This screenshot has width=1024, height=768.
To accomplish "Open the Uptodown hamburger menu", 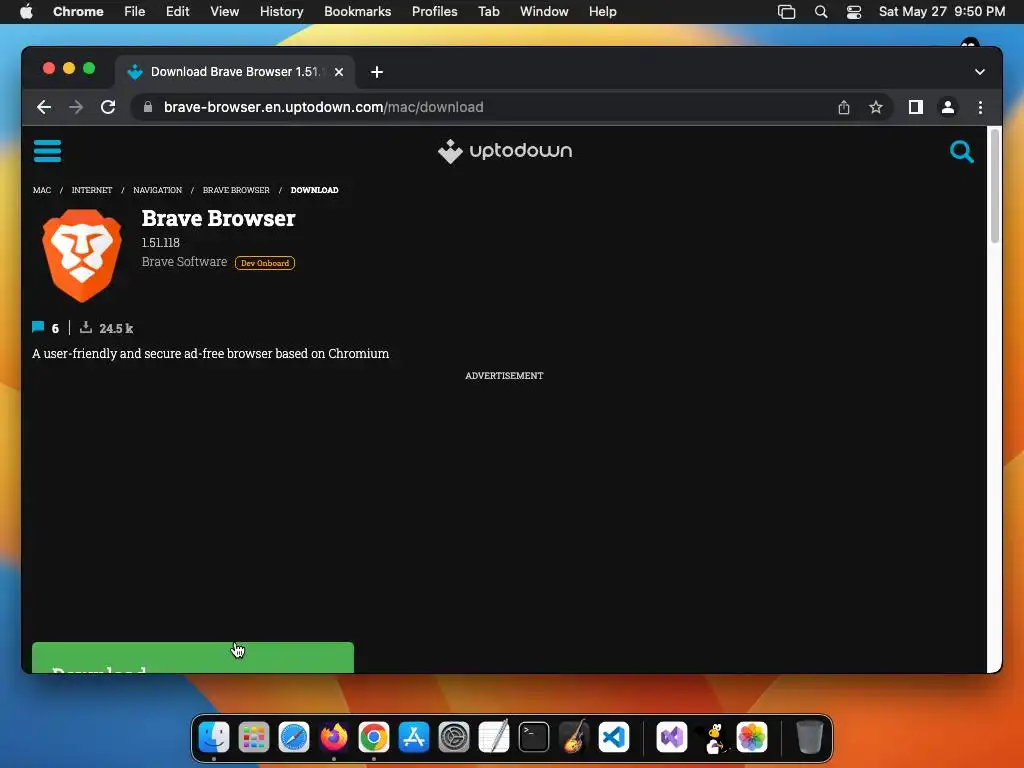I will tap(47, 151).
